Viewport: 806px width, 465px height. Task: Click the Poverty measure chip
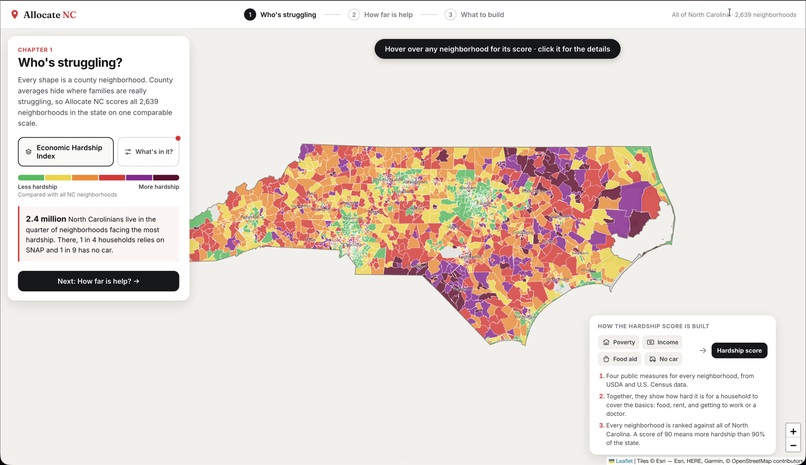click(619, 342)
